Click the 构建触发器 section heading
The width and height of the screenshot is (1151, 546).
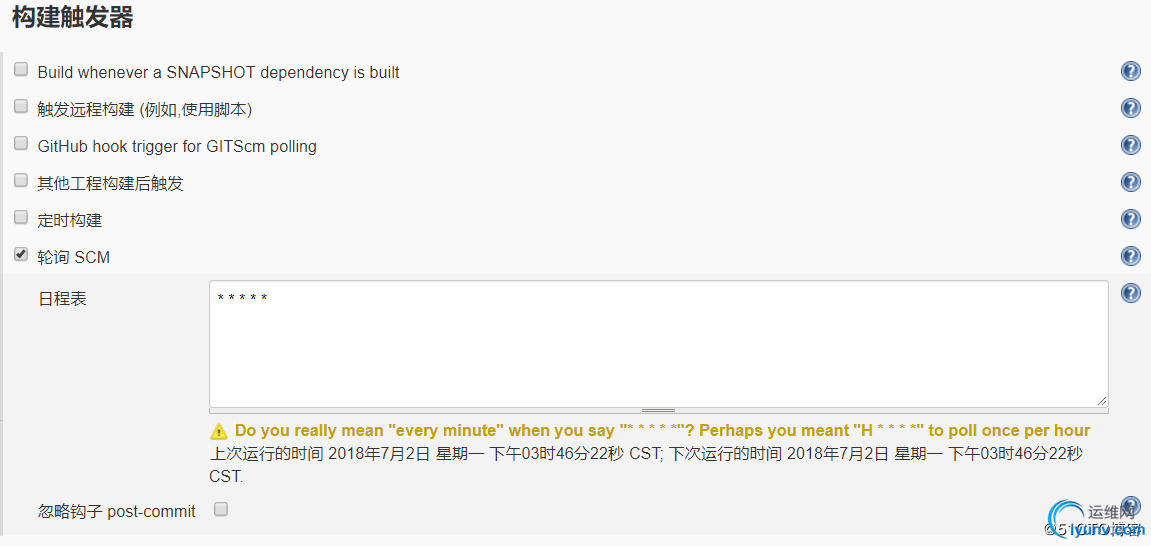[73, 18]
